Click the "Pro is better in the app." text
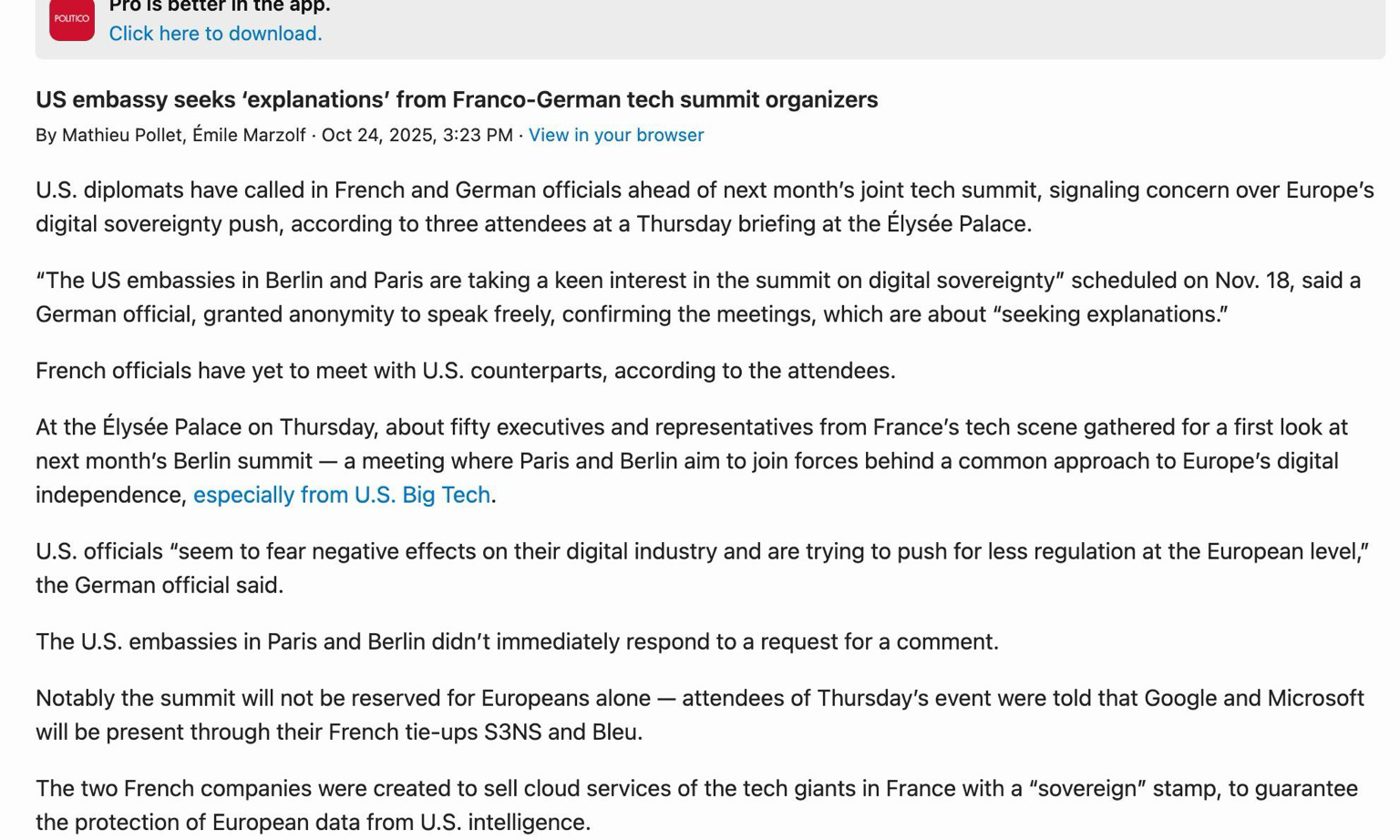This screenshot has height=840, width=1400. pos(220,6)
